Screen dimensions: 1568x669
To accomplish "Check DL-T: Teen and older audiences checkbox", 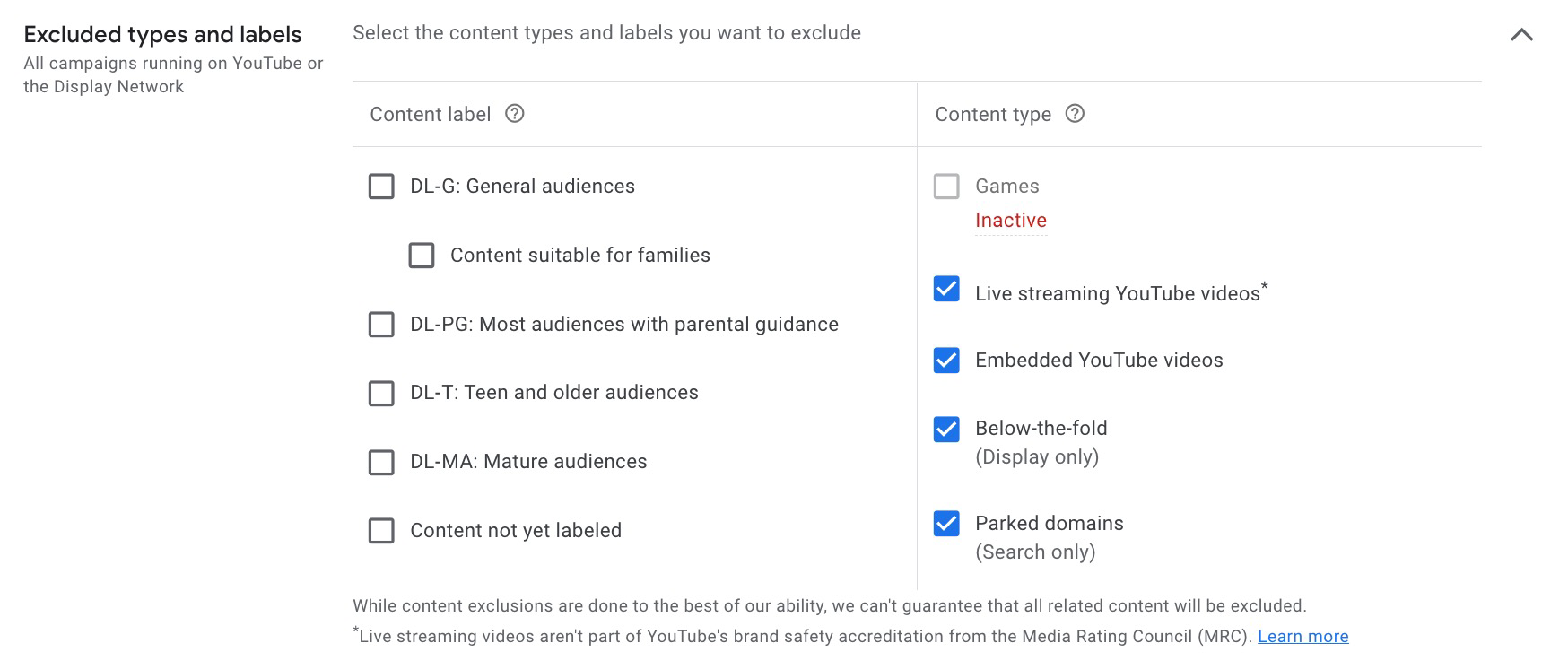I will coord(381,393).
